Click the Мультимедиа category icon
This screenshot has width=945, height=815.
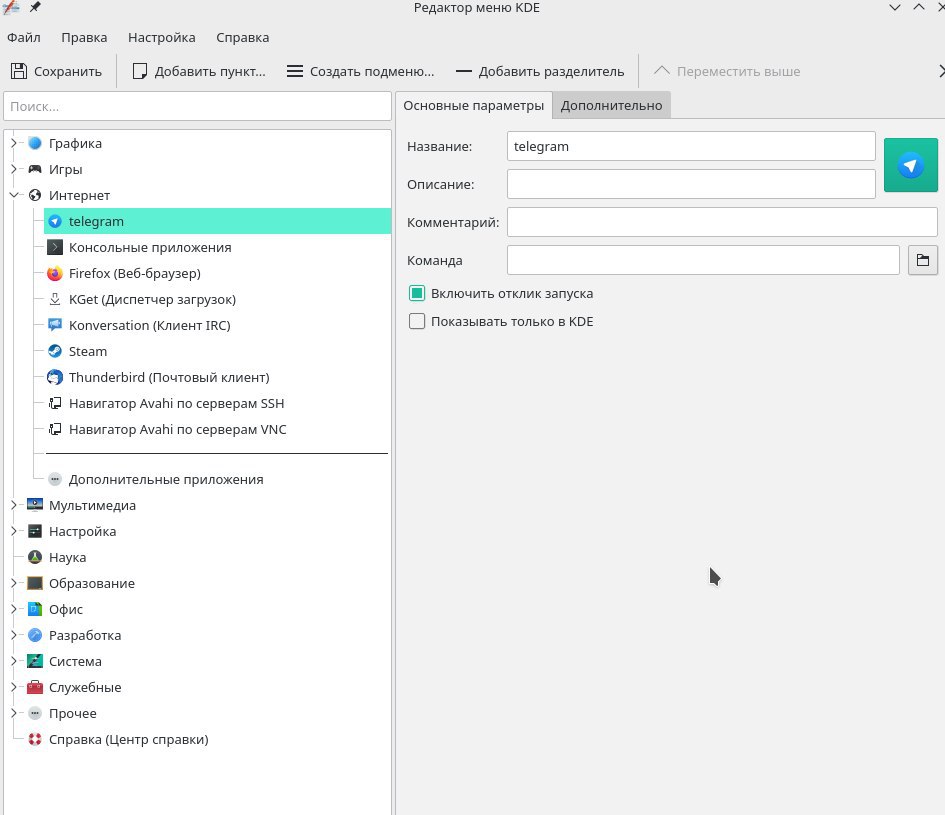(x=35, y=505)
